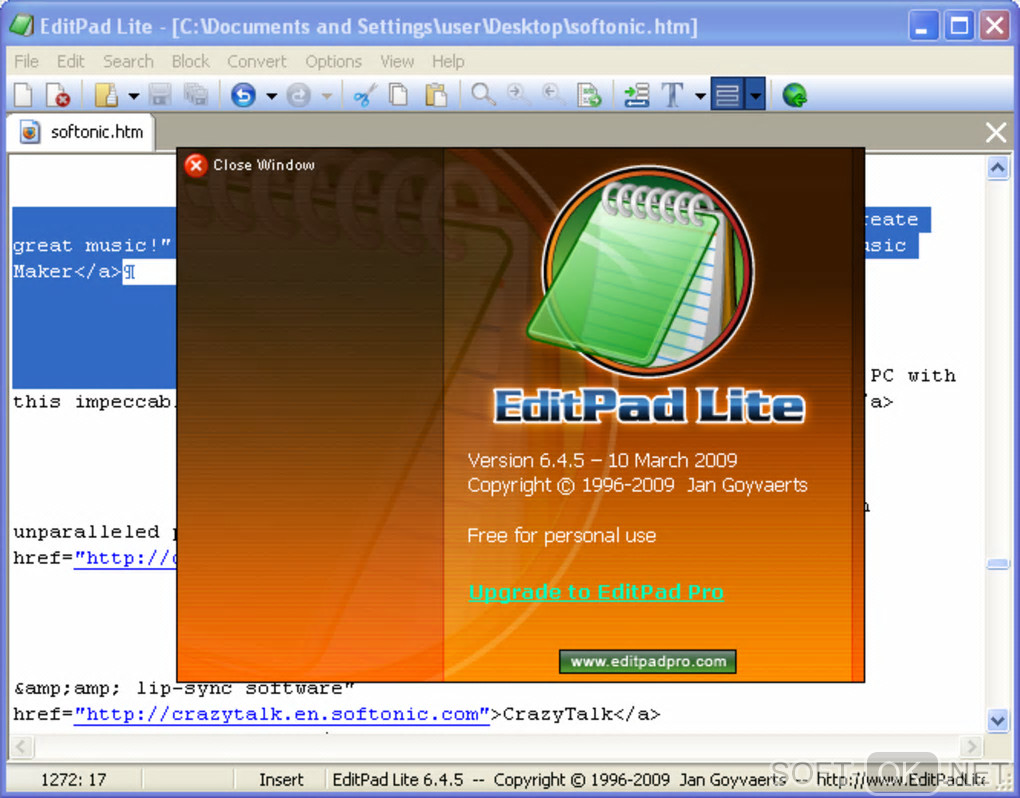The image size is (1020, 798).
Task: Click 'Version 6.4.5 – 10 March 2009' text
Action: (x=602, y=460)
